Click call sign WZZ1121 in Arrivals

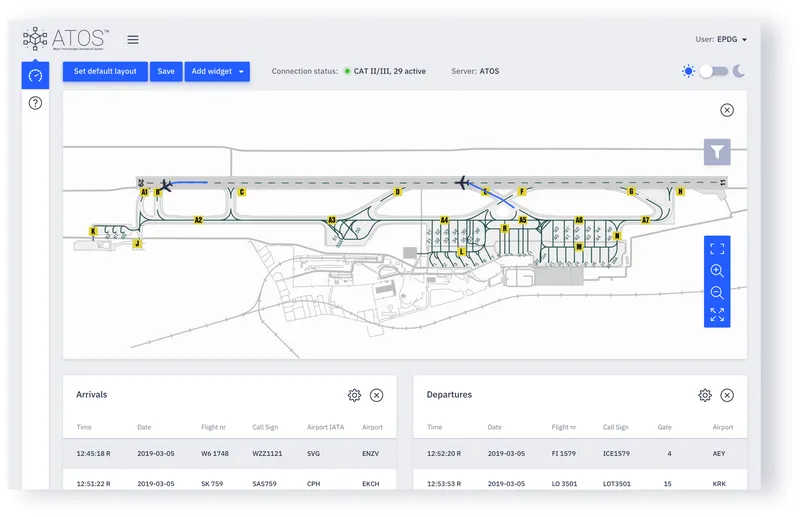point(267,453)
